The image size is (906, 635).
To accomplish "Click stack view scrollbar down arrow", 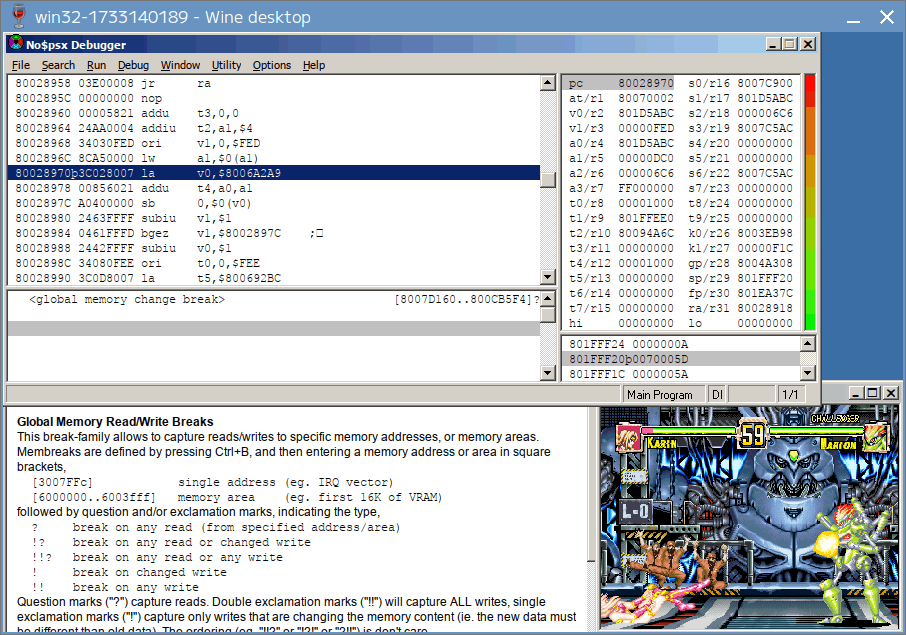I will pyautogui.click(x=808, y=373).
